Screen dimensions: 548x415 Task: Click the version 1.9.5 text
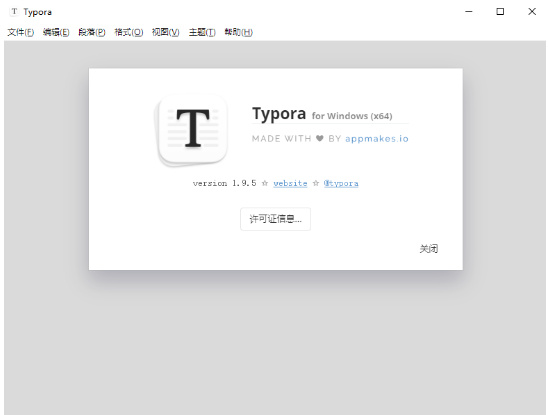click(224, 183)
